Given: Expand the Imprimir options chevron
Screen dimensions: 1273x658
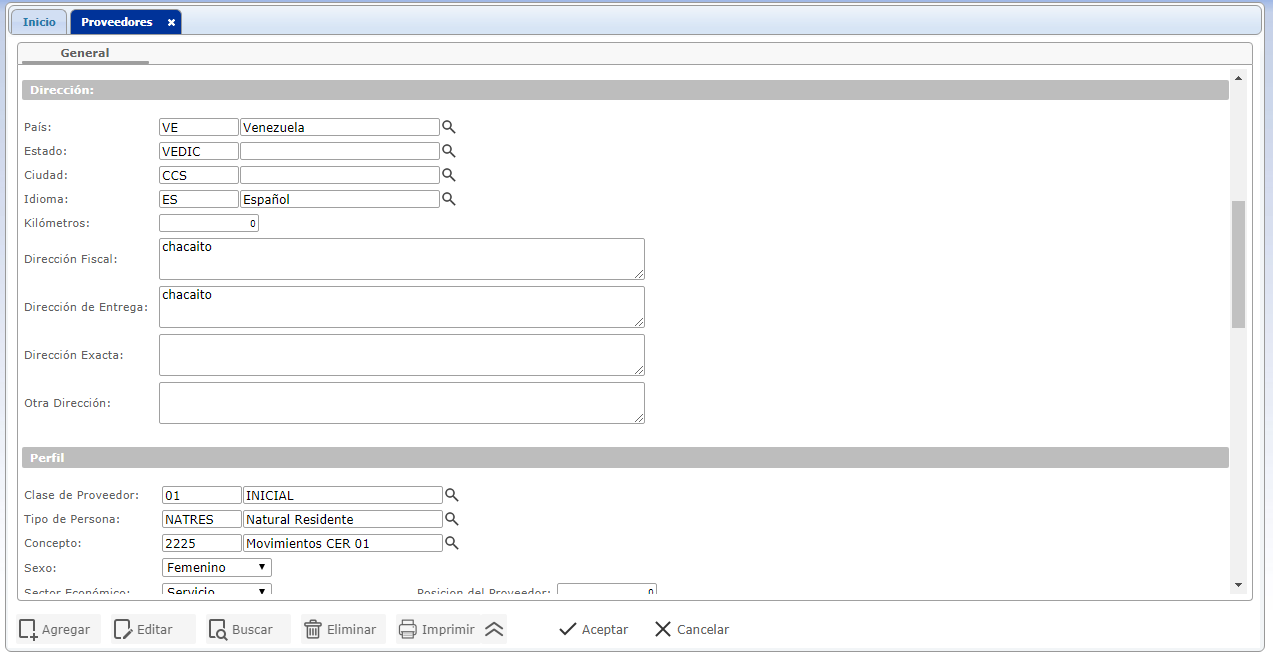Looking at the screenshot, I should click(x=494, y=629).
